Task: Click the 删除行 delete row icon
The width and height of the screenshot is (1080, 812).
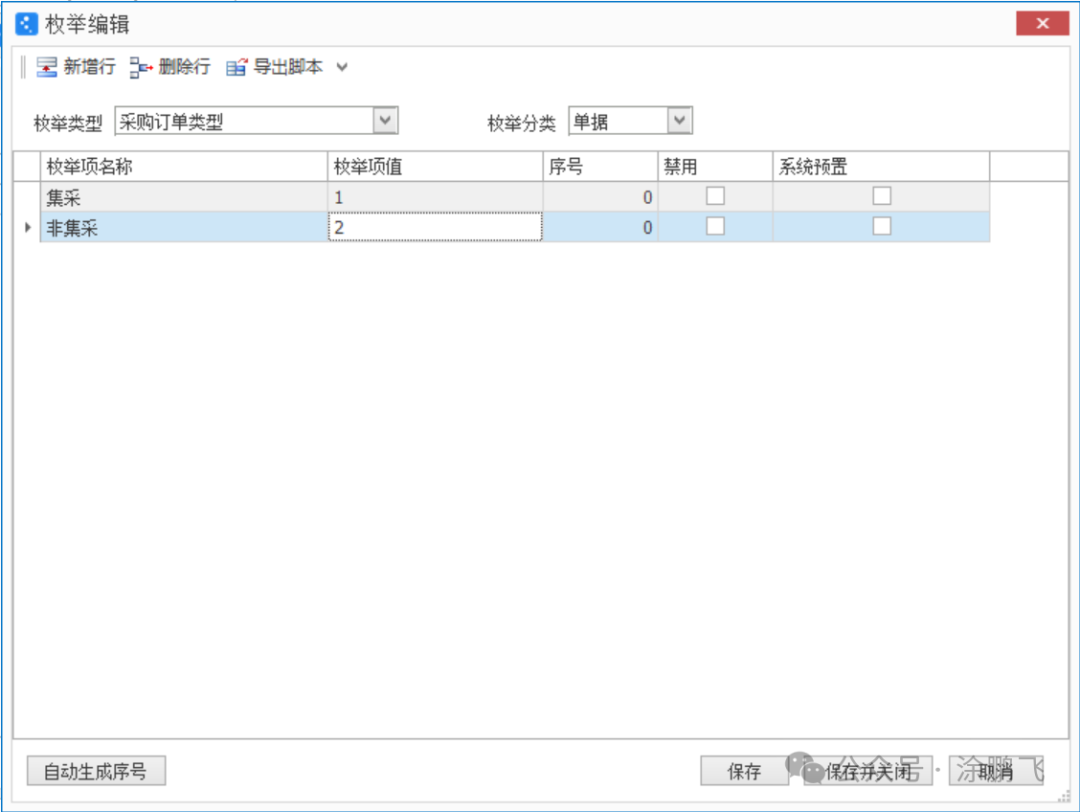Action: click(141, 68)
